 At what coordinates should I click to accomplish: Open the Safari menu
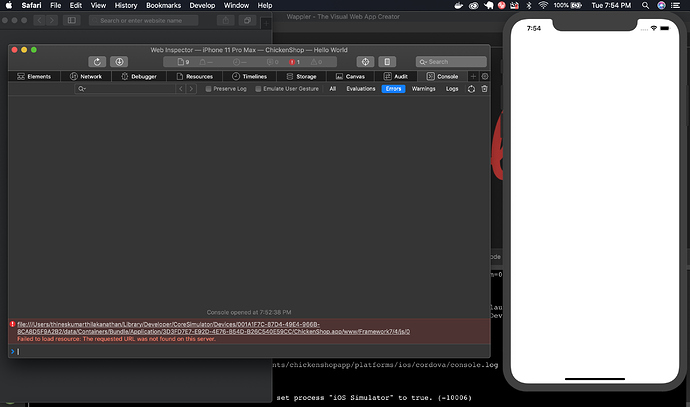point(31,5)
